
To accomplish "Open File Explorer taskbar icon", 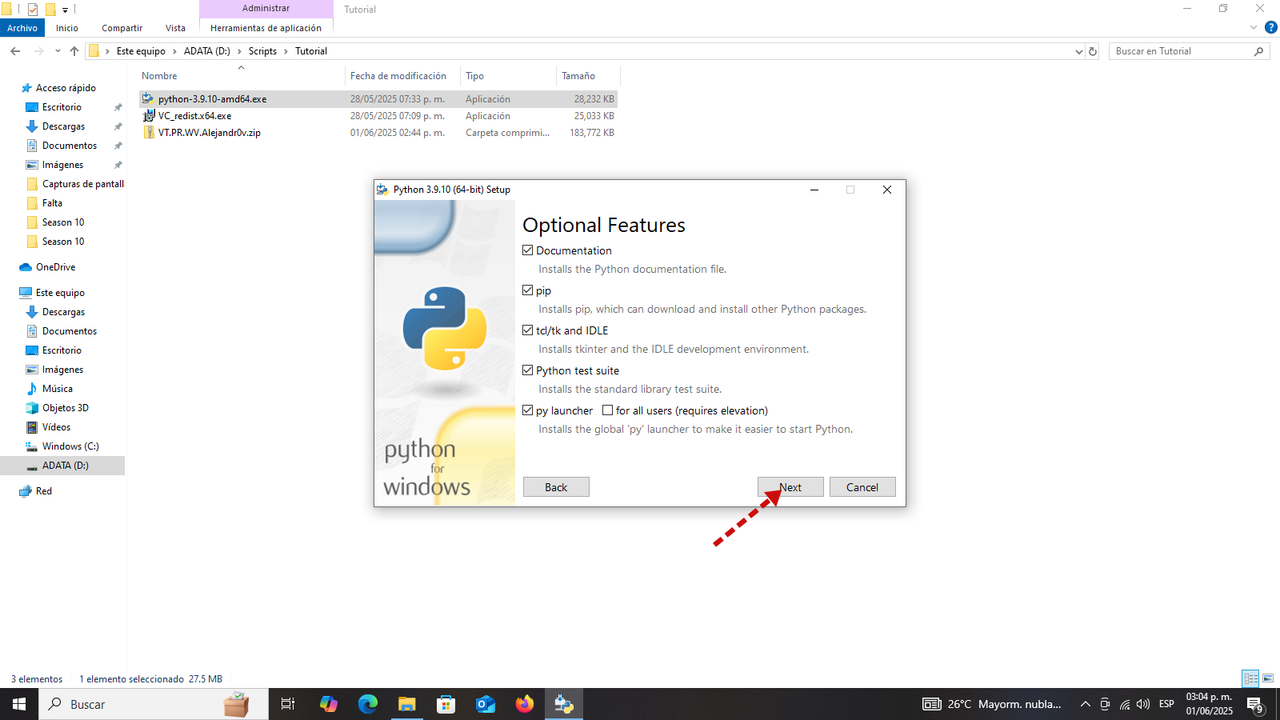I will pos(407,704).
